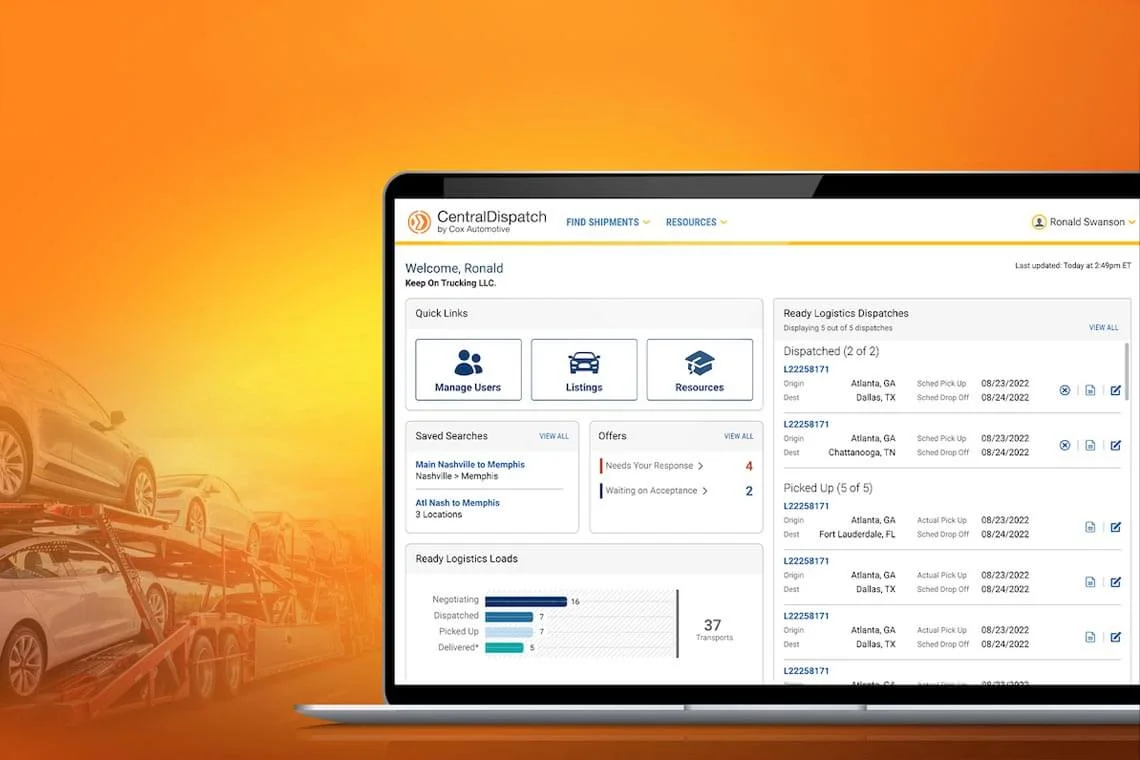Click the 'Picked Up (5 of 5)' heading

click(827, 488)
